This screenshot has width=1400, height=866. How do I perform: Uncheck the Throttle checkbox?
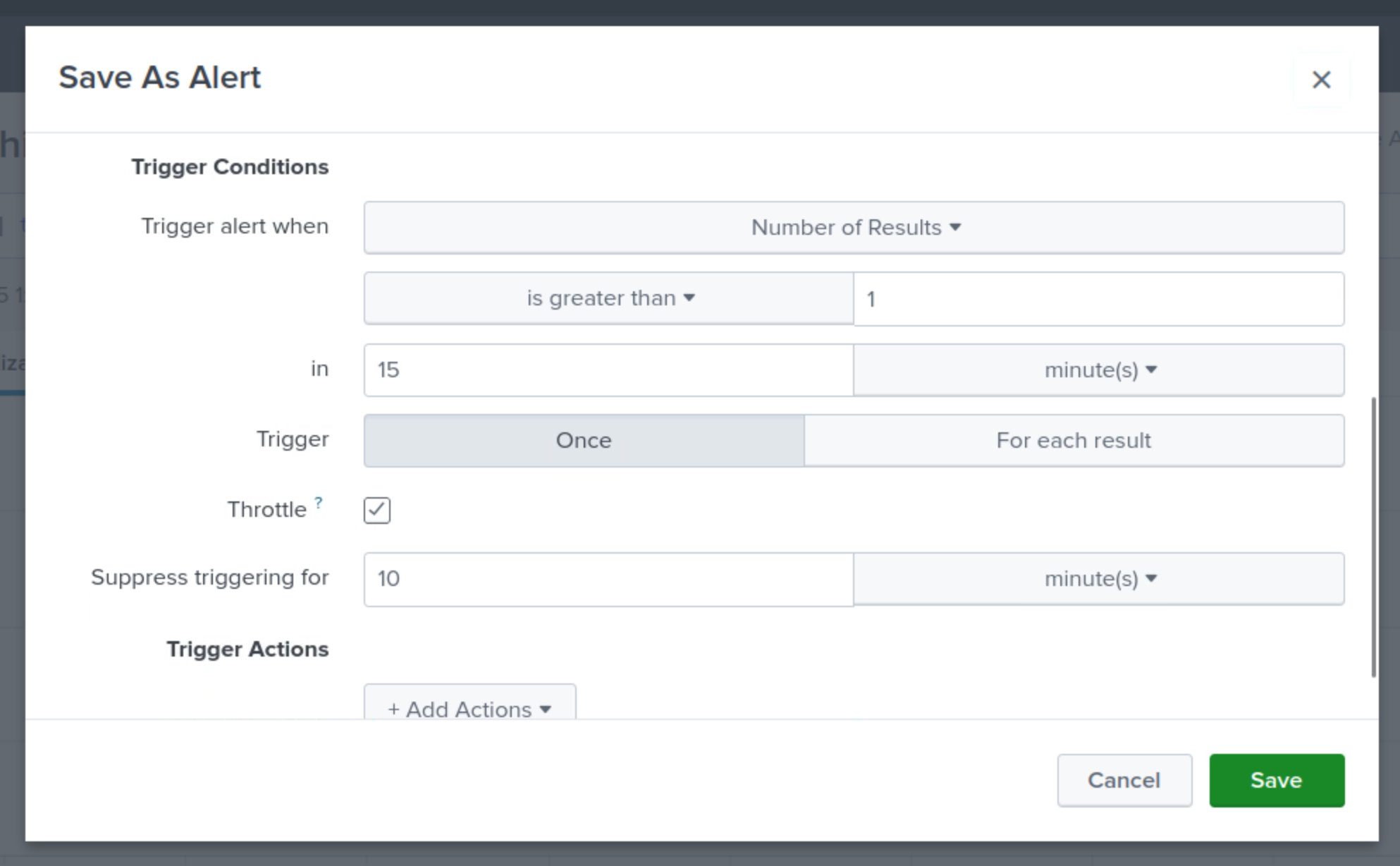pyautogui.click(x=377, y=510)
